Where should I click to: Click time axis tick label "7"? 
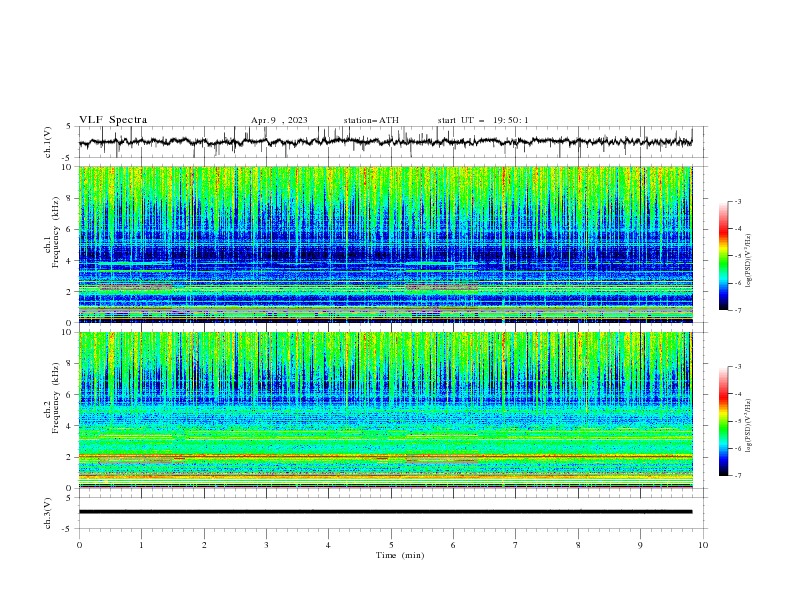pos(516,545)
